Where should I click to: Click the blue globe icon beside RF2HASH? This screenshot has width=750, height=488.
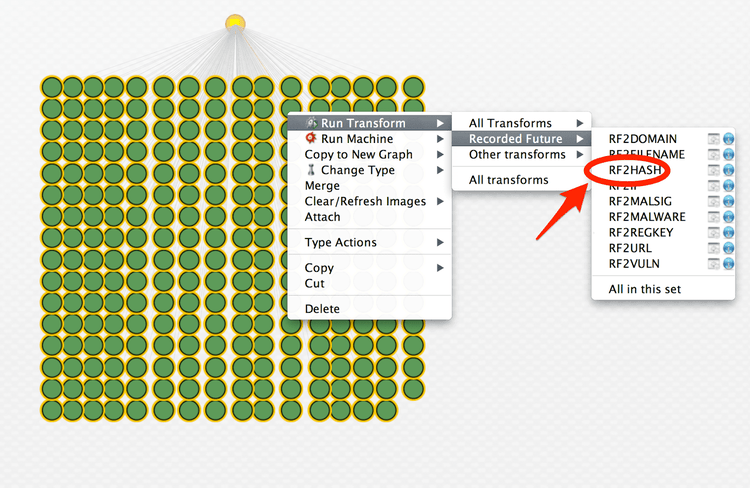[728, 170]
